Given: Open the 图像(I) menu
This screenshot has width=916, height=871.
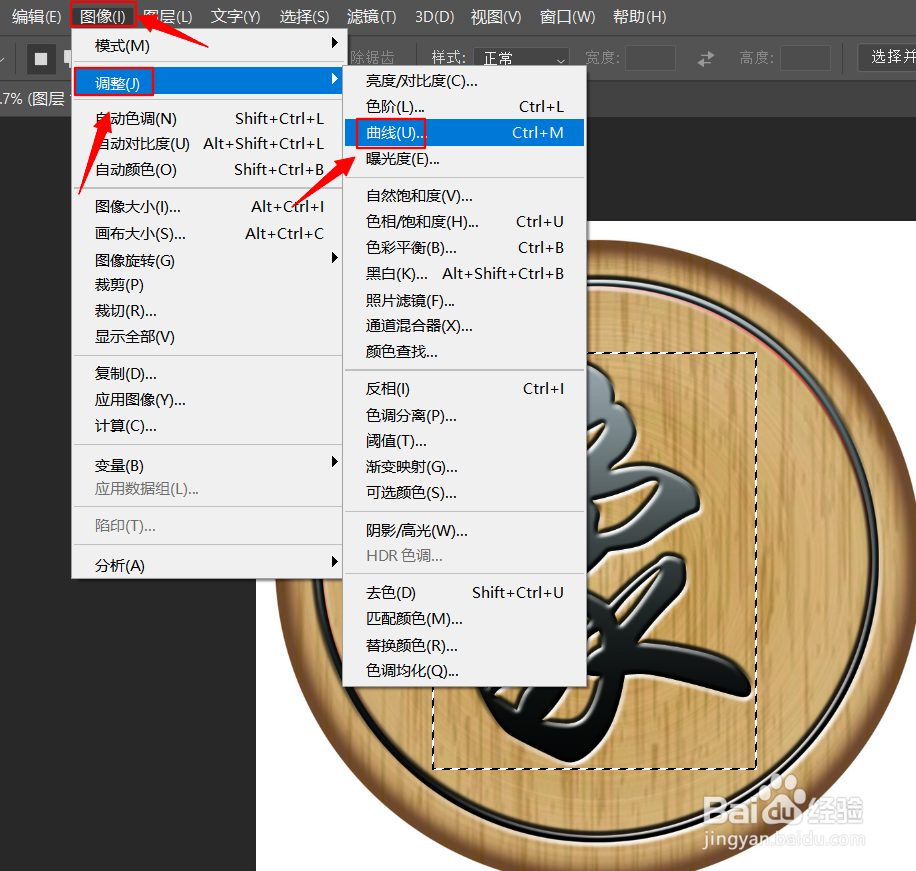Looking at the screenshot, I should click(x=103, y=16).
